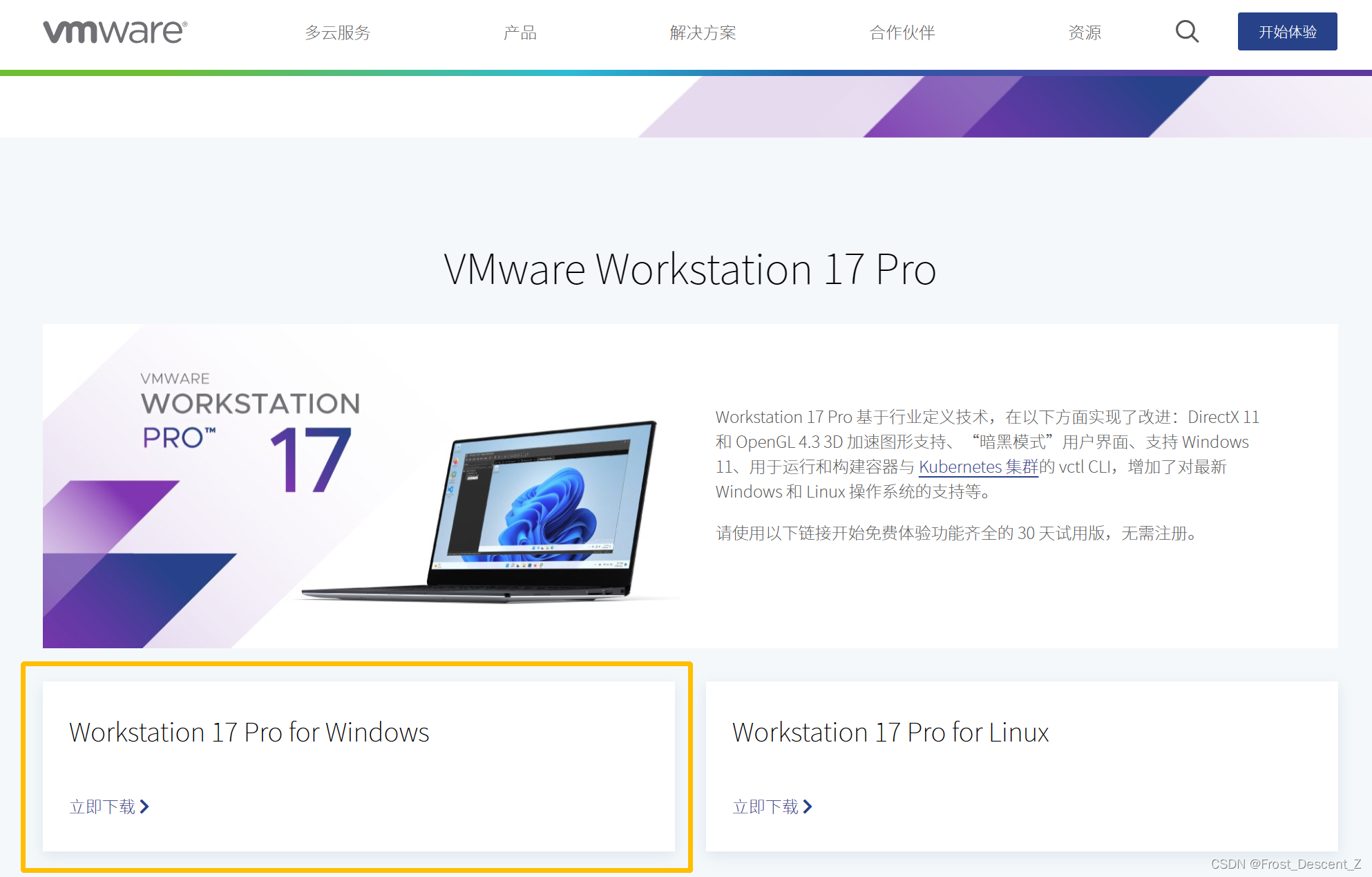Open the 资源 menu
1372x877 pixels.
(x=1085, y=32)
